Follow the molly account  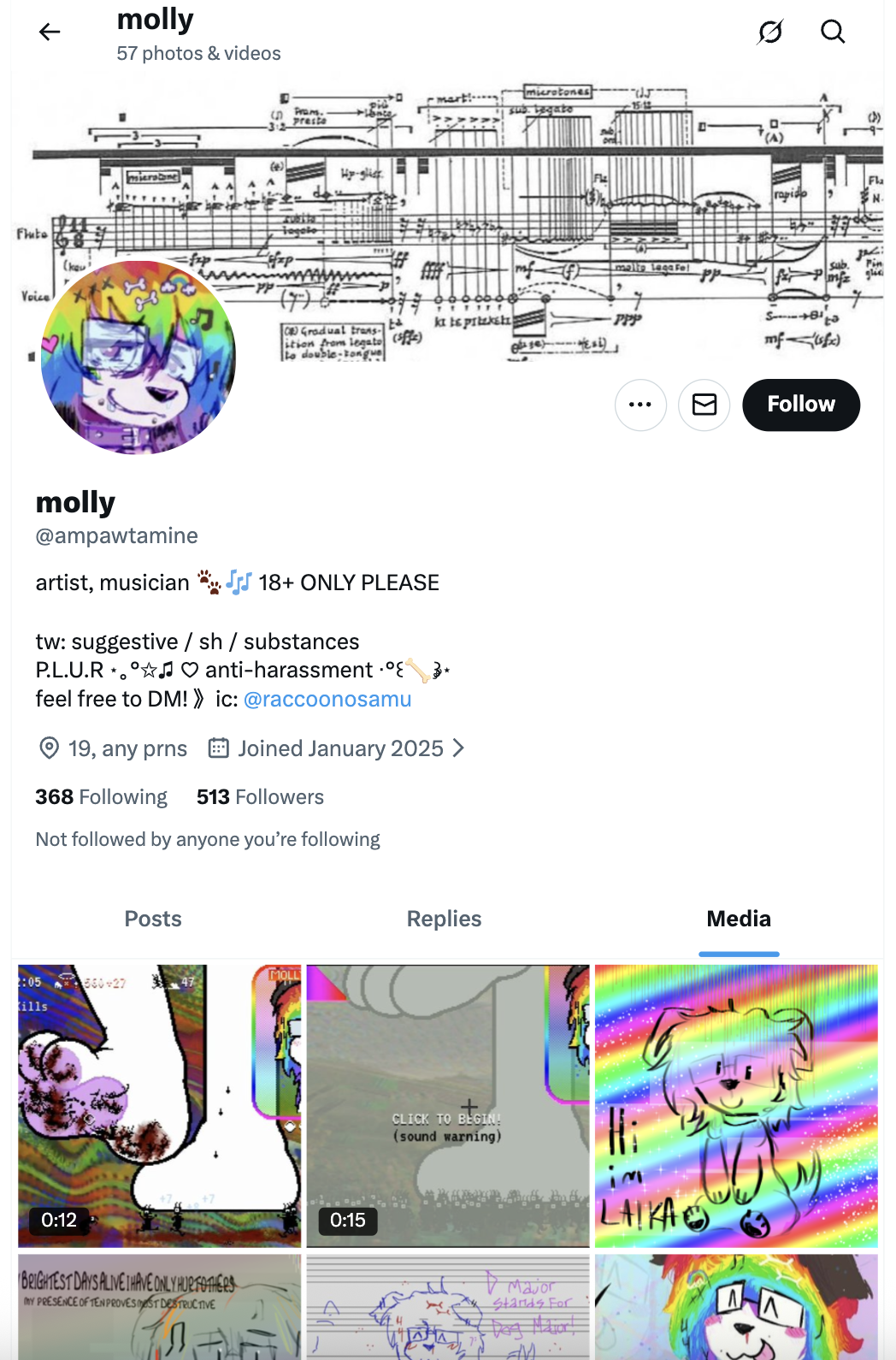click(x=801, y=405)
